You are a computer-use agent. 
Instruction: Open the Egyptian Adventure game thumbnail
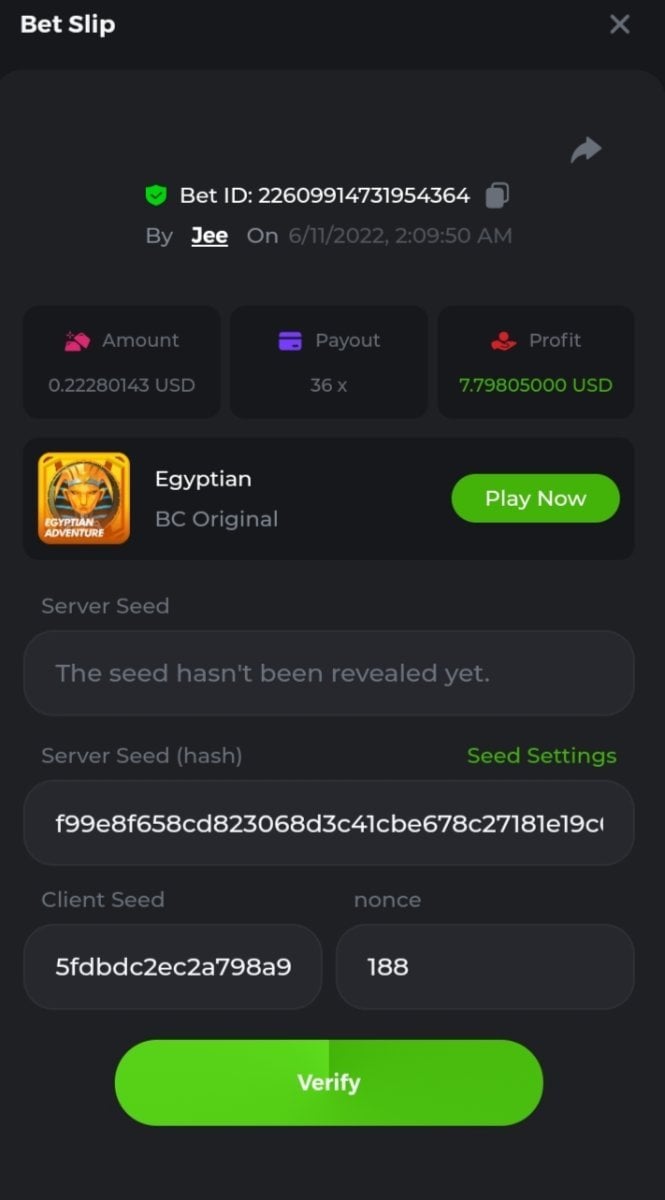point(84,498)
